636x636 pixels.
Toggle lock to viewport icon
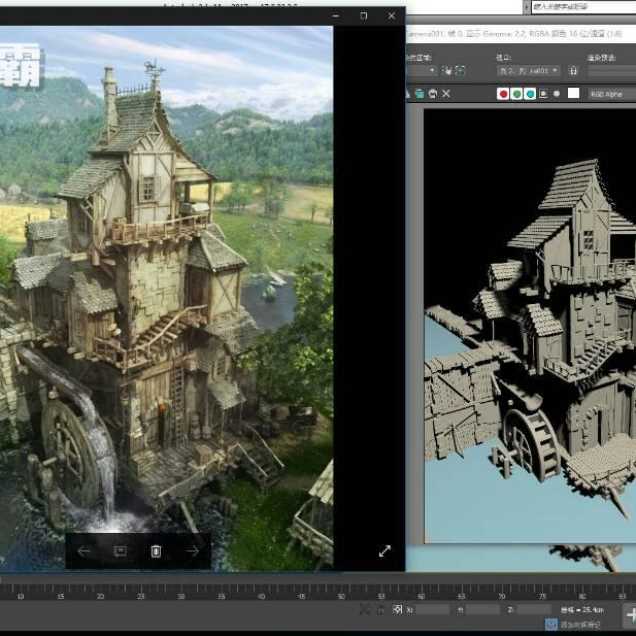[x=573, y=71]
